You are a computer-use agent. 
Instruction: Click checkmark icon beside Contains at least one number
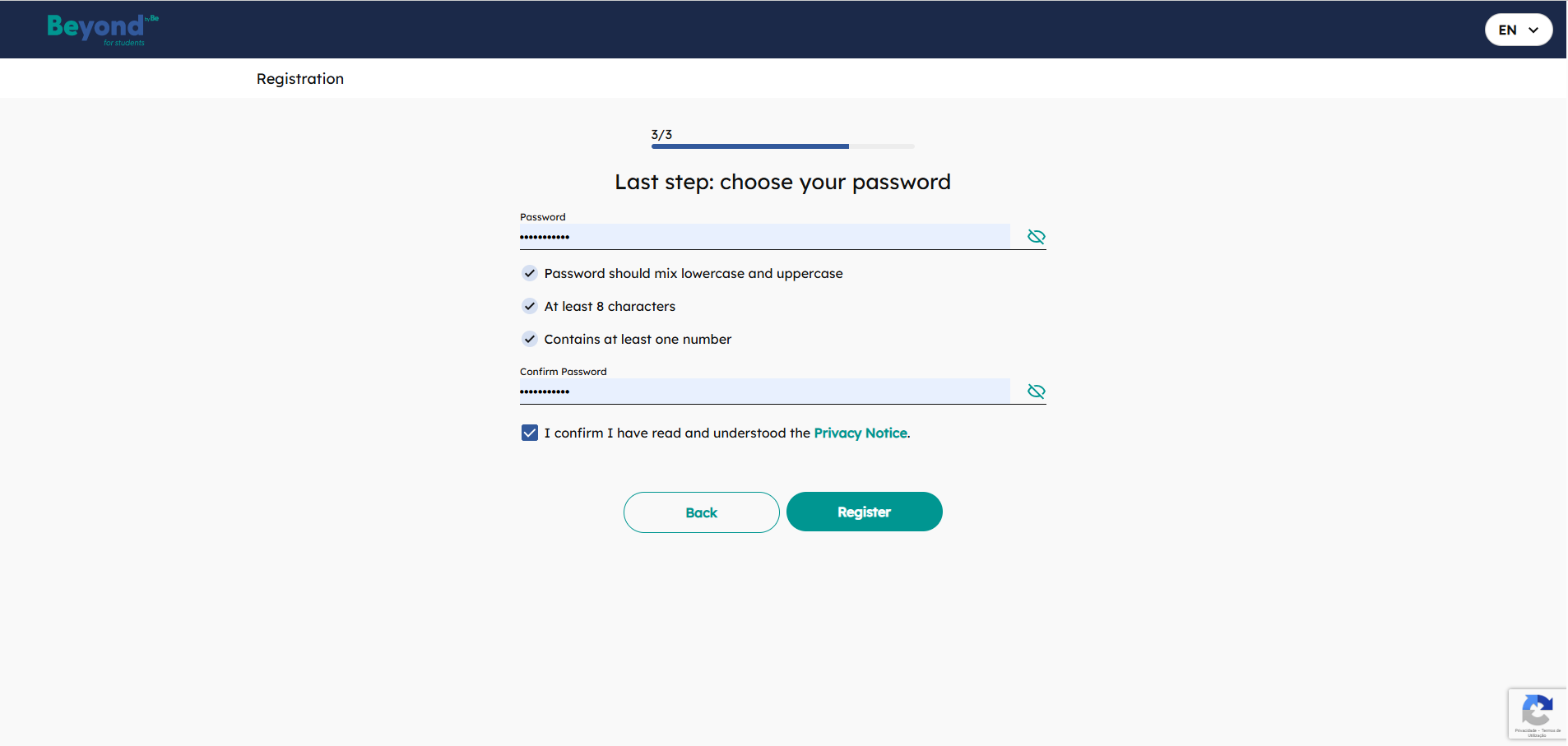530,339
